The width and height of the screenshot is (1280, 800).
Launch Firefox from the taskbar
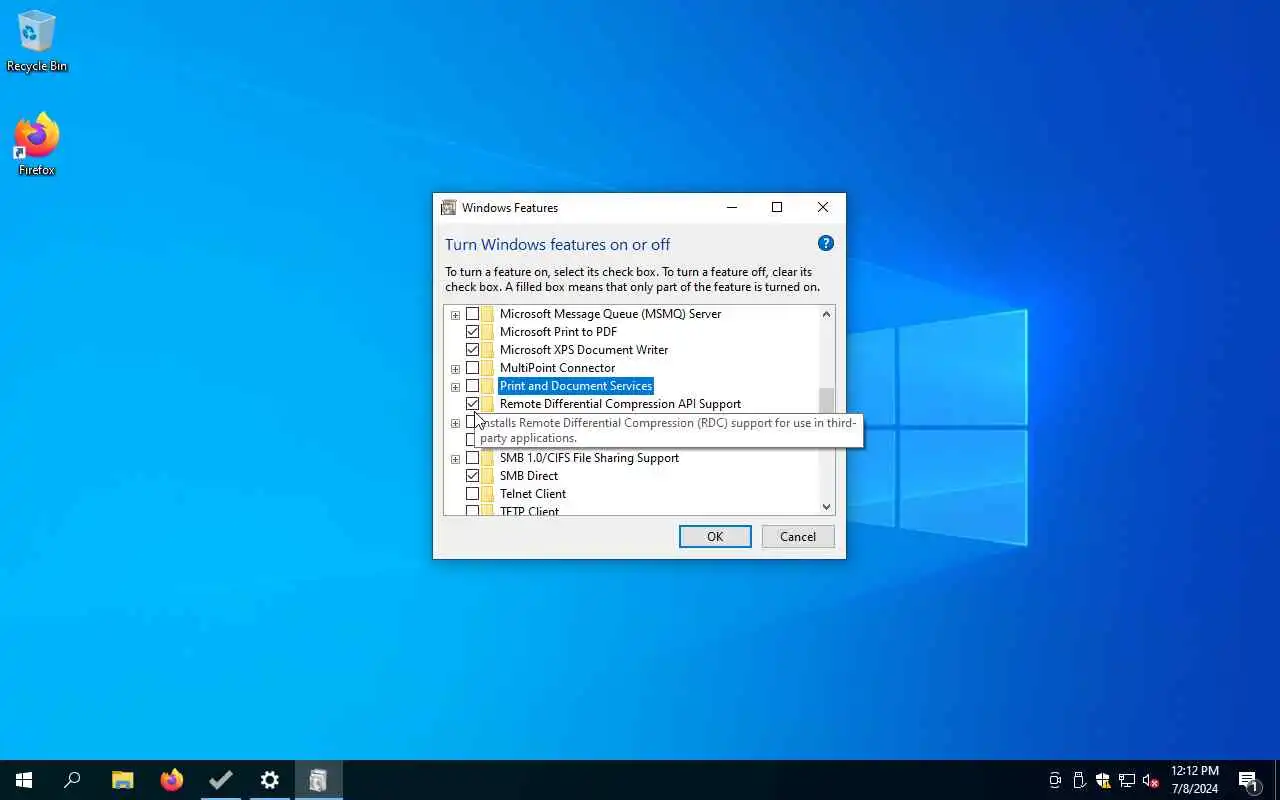pyautogui.click(x=172, y=780)
